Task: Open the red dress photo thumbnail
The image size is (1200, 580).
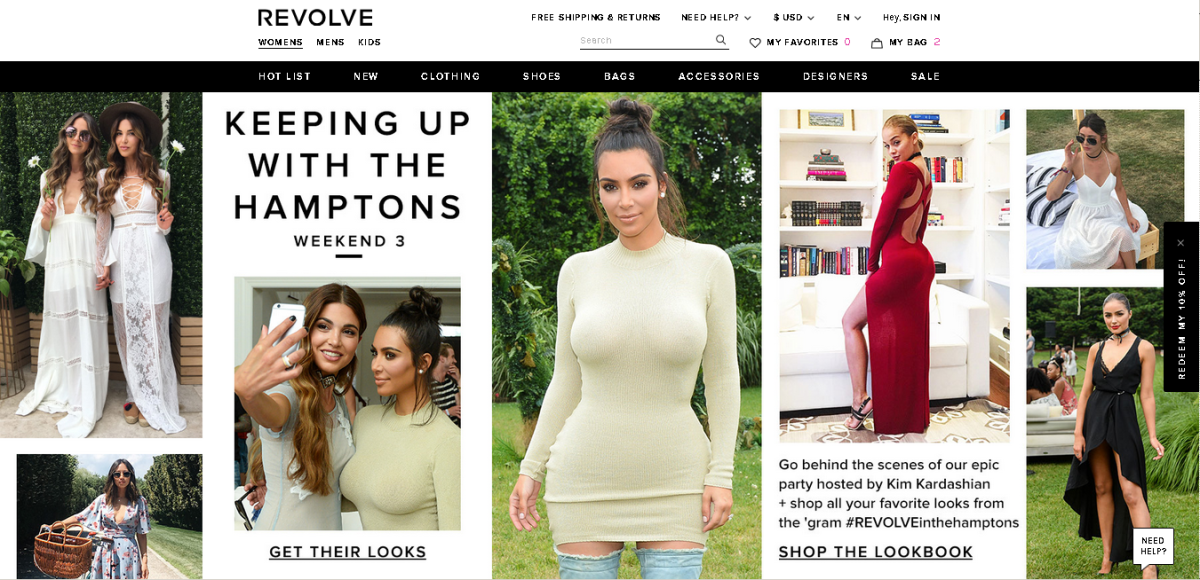Action: (x=895, y=276)
